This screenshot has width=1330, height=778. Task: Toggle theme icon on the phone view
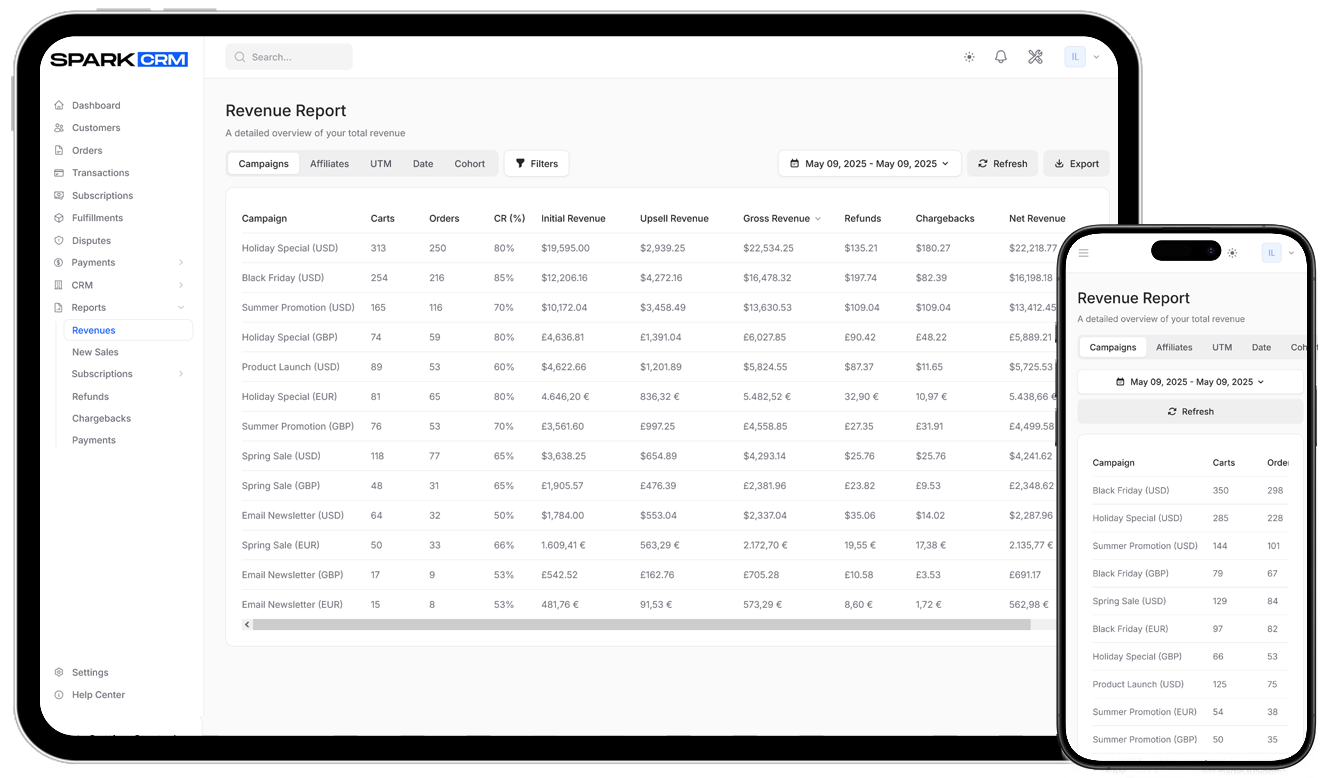point(1232,253)
